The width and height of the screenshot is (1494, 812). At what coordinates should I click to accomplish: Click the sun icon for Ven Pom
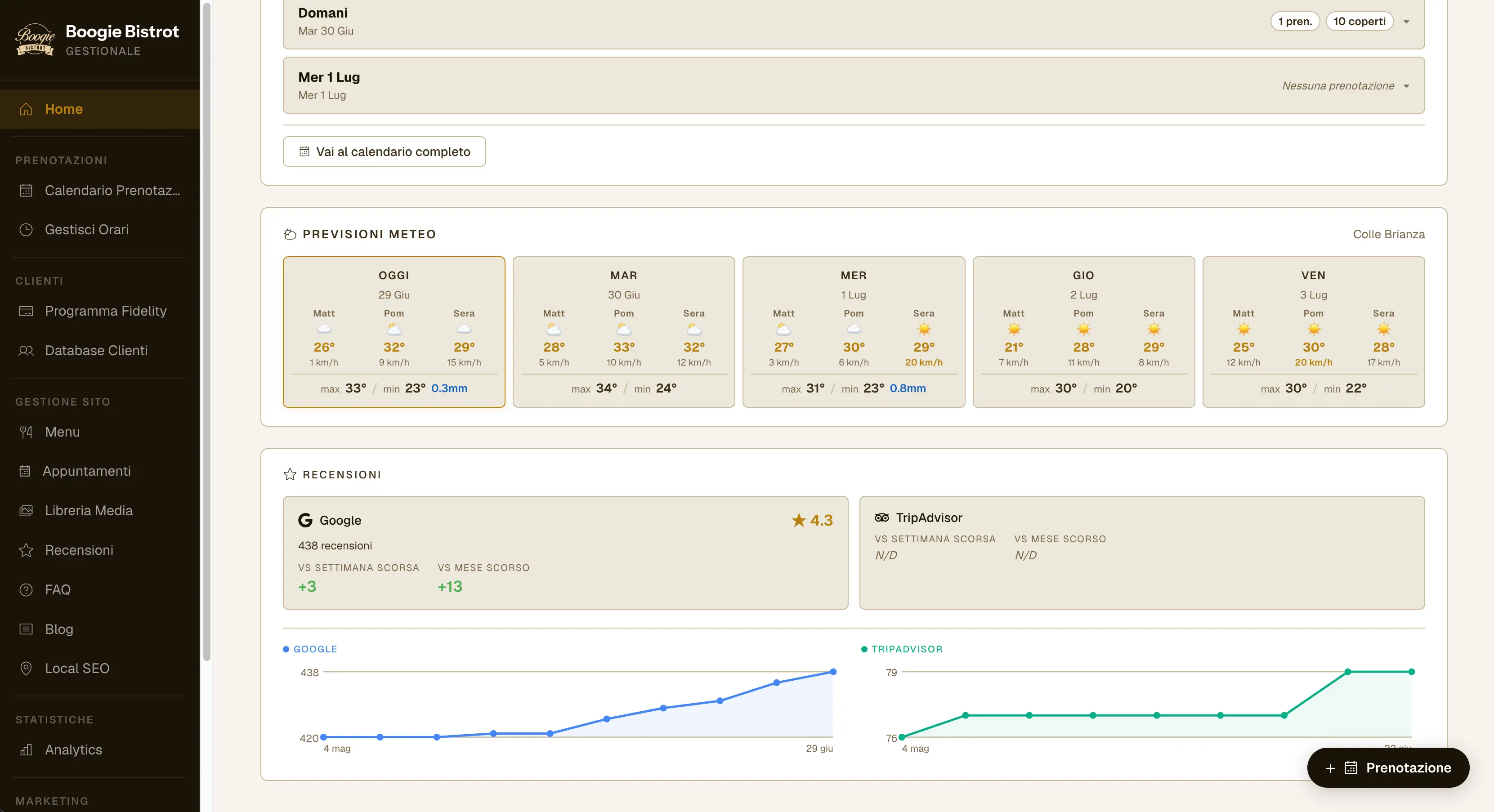click(1314, 329)
